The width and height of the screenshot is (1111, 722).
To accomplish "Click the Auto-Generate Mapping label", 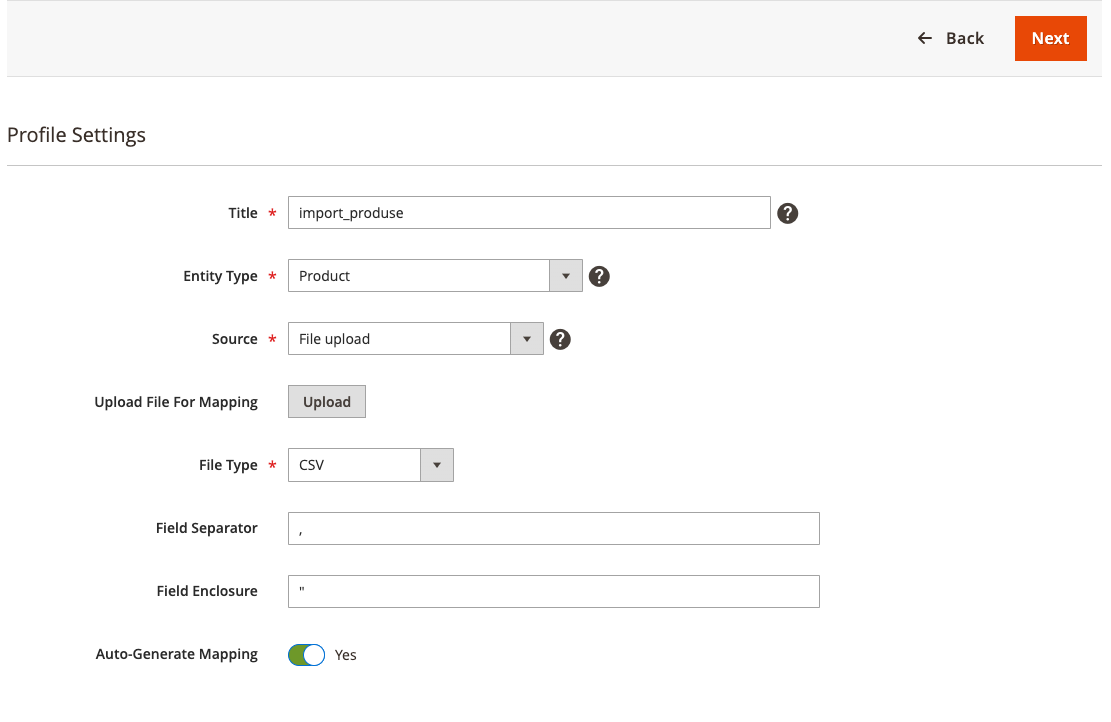I will pos(176,654).
